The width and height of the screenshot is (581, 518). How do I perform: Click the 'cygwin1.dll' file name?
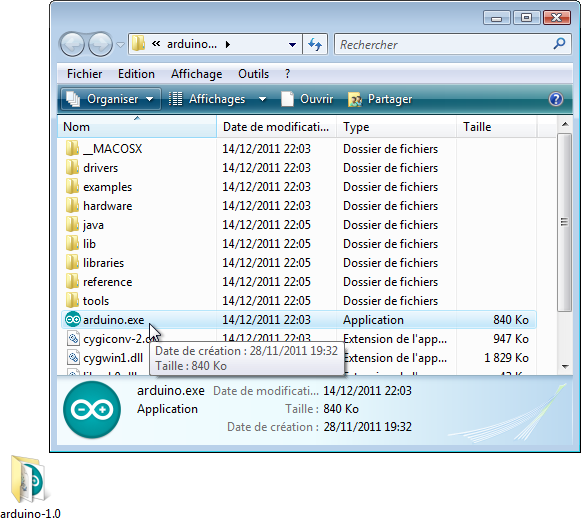(x=113, y=358)
